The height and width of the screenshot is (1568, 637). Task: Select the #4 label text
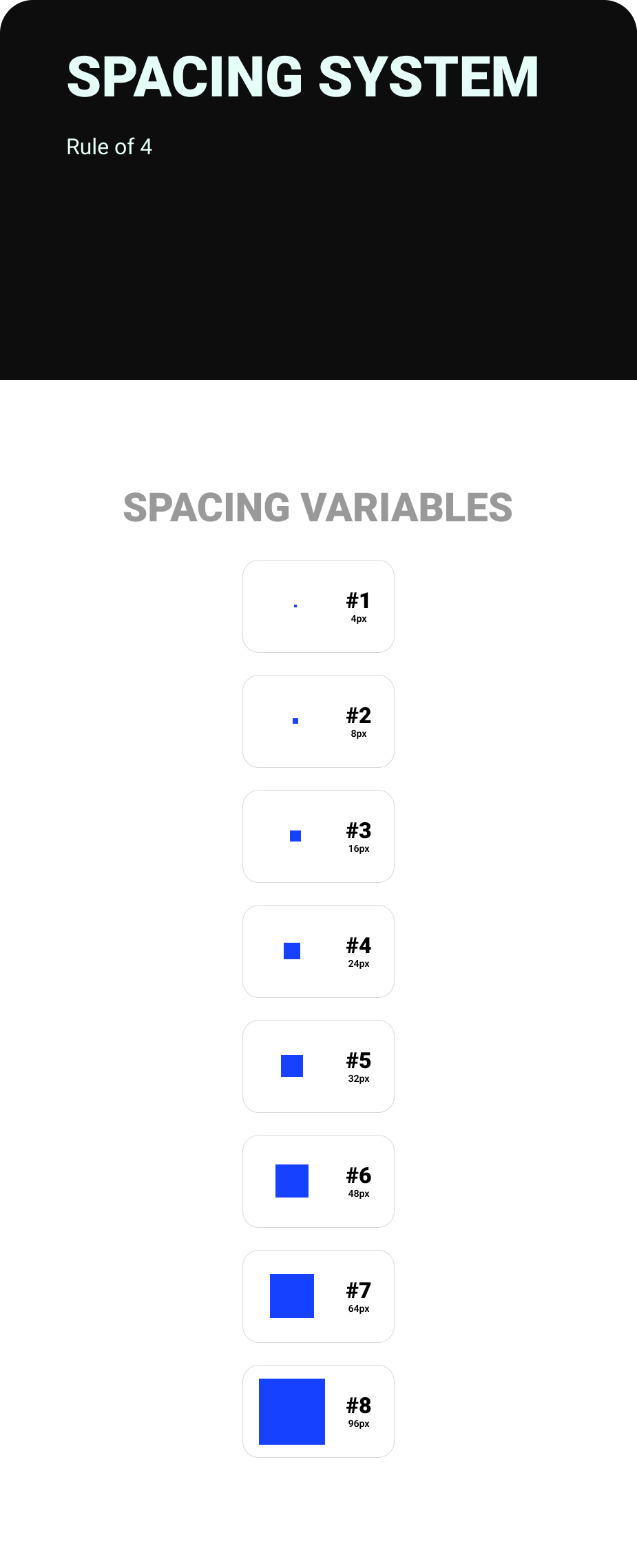(x=359, y=945)
